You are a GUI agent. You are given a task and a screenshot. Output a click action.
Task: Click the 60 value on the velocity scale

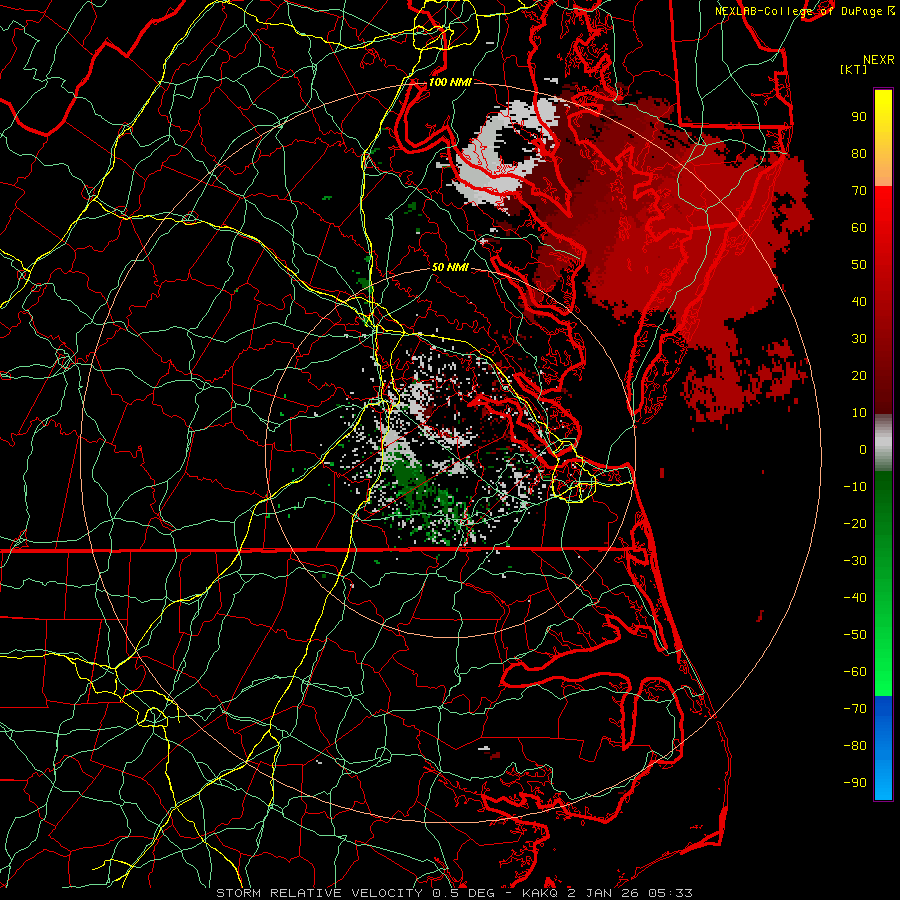point(859,228)
